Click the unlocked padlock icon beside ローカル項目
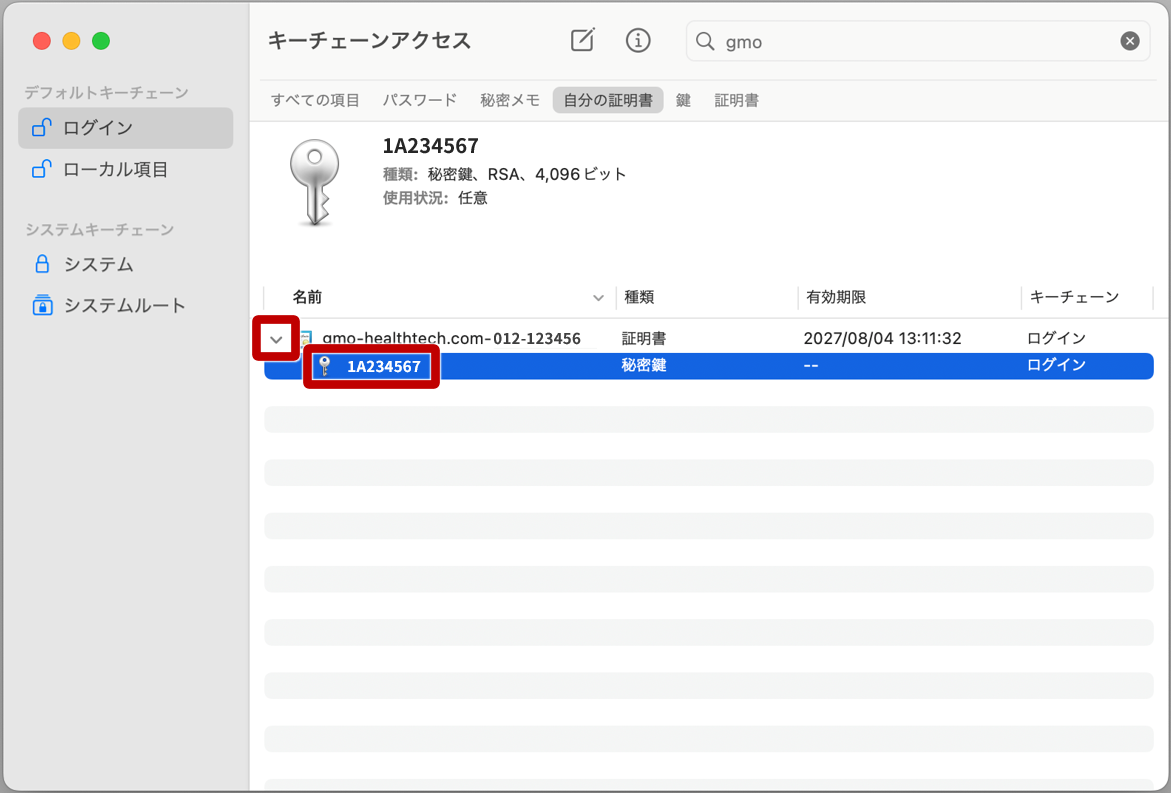This screenshot has height=793, width=1171. tap(42, 170)
